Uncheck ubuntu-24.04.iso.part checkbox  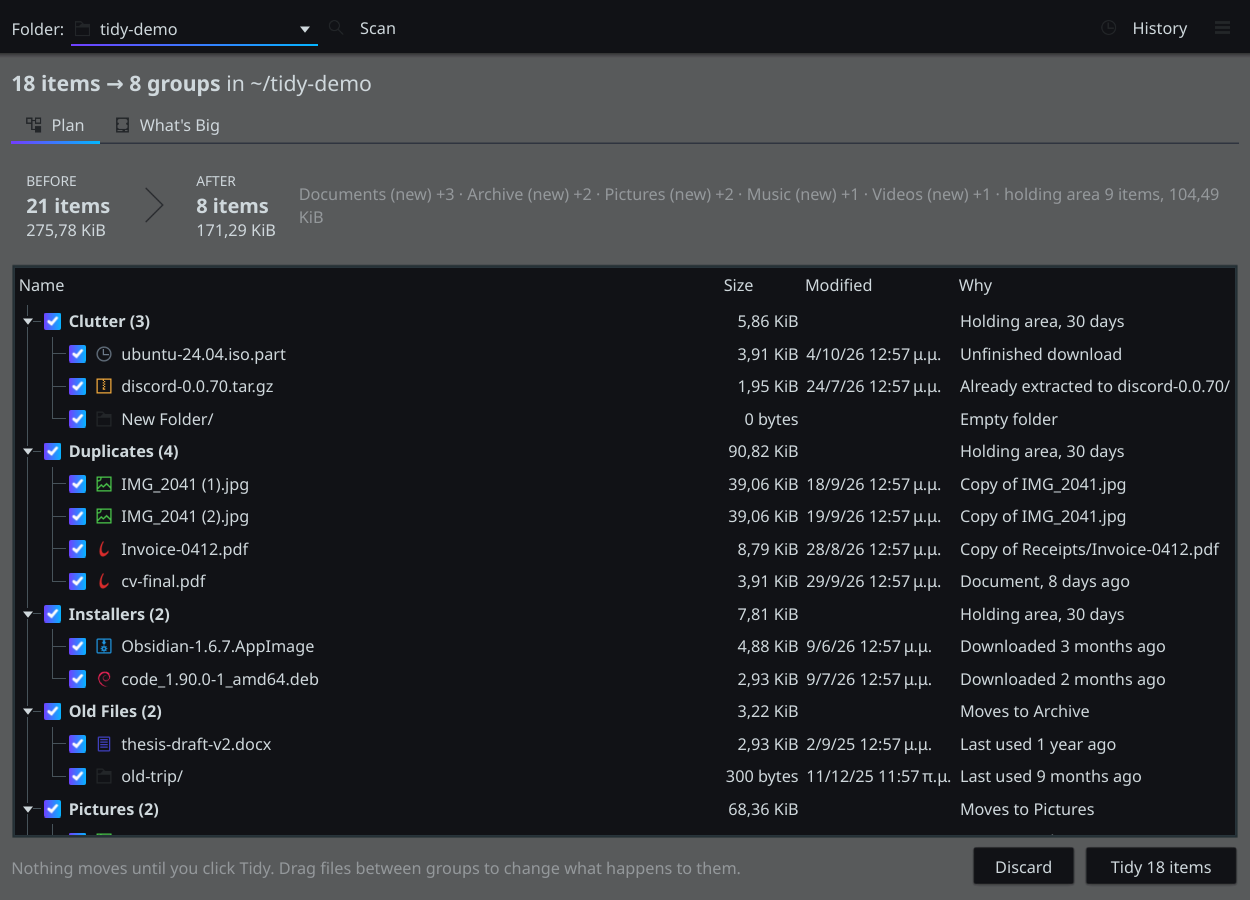[x=78, y=354]
